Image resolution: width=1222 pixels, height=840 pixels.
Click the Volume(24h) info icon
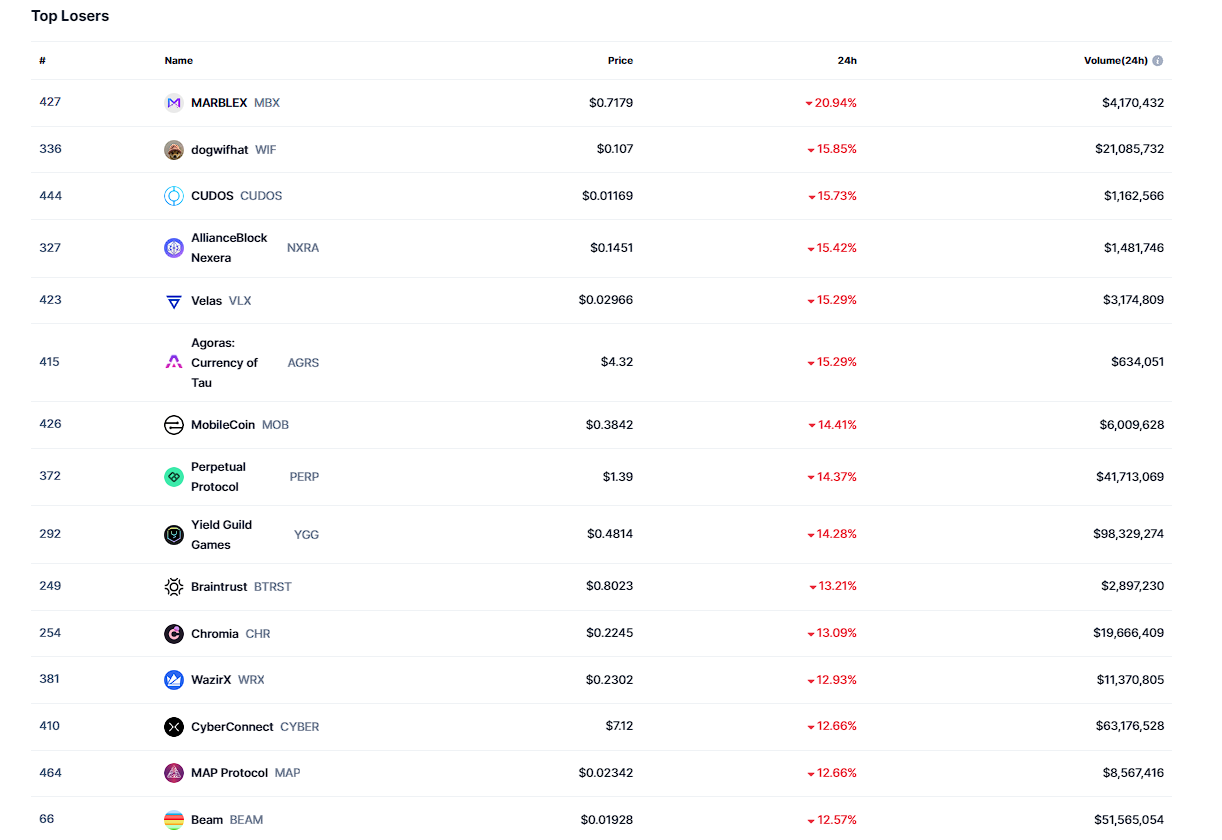[1158, 61]
